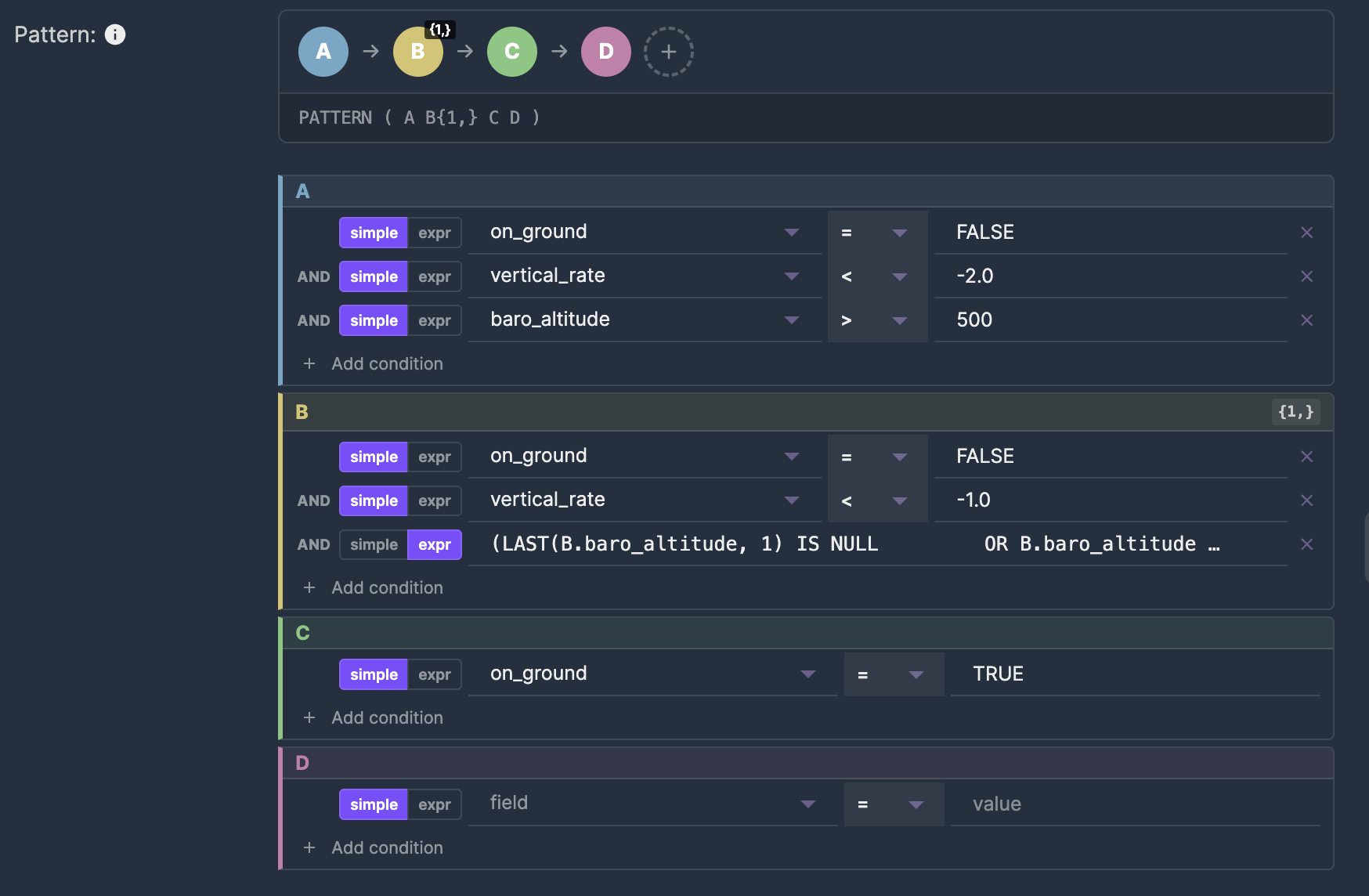The width and height of the screenshot is (1369, 896).
Task: Open operator dropdown for A vertical_rate less-than
Action: pyautogui.click(x=878, y=276)
